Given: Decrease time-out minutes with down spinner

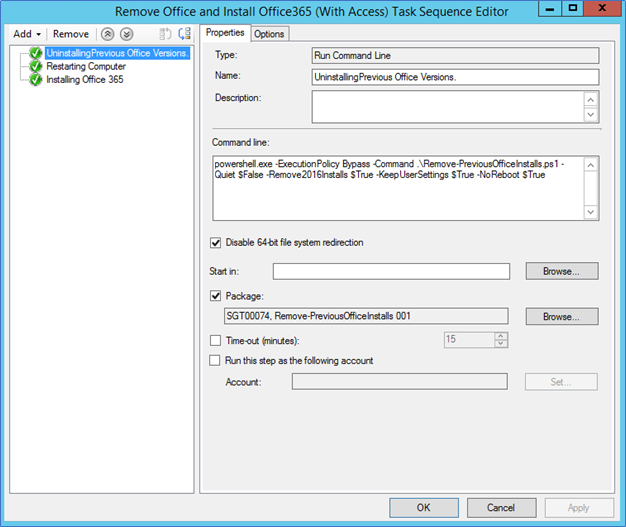Looking at the screenshot, I should (x=501, y=344).
